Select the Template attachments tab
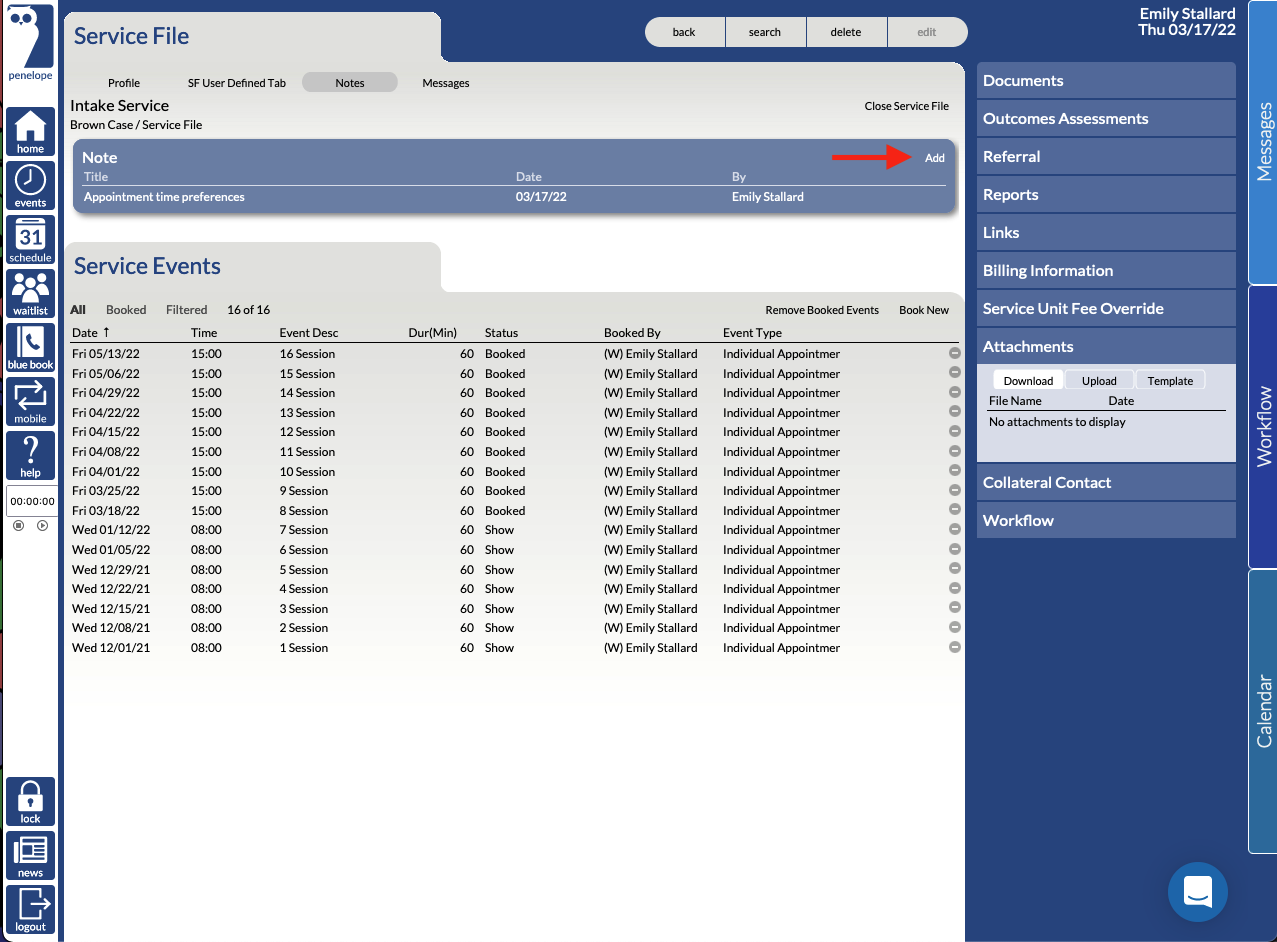The image size is (1277, 942). 1170,380
